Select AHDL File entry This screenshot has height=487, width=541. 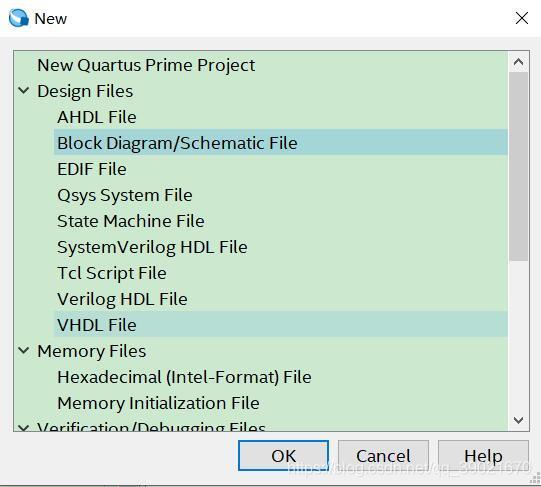(97, 117)
